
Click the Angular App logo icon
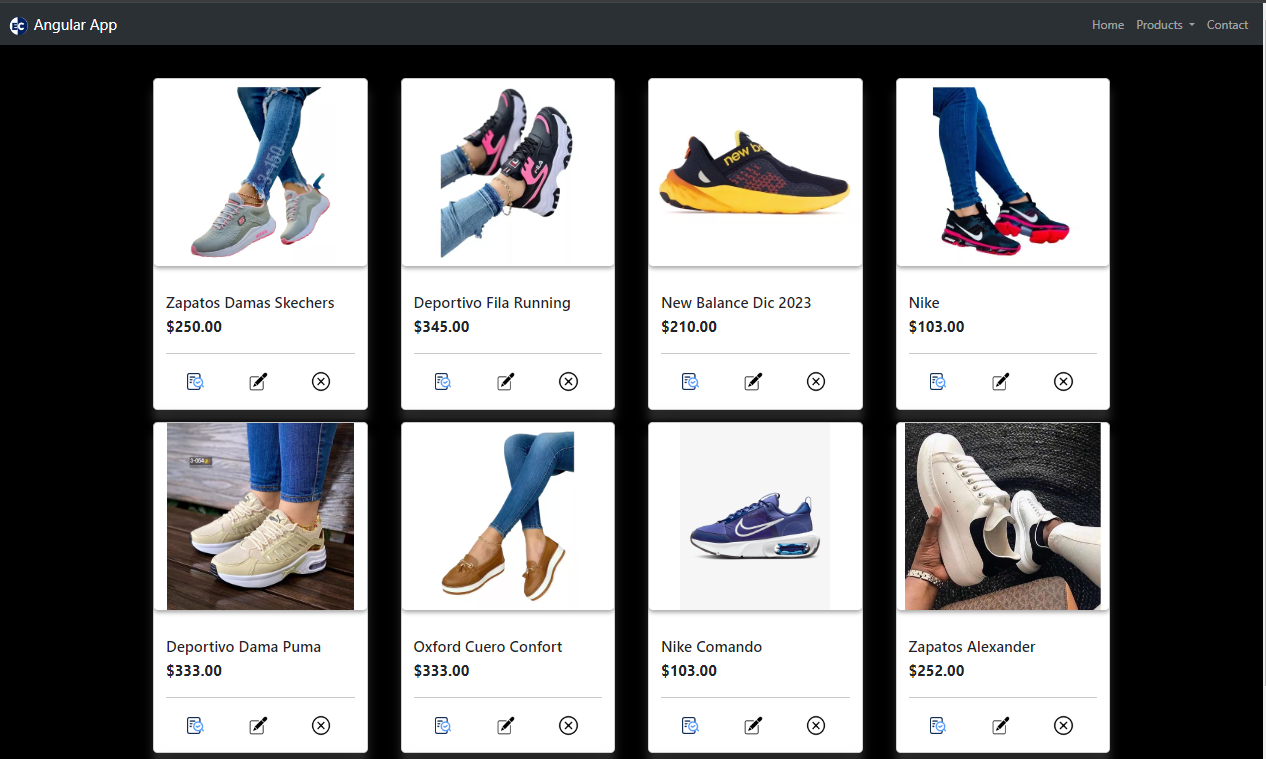pos(18,26)
